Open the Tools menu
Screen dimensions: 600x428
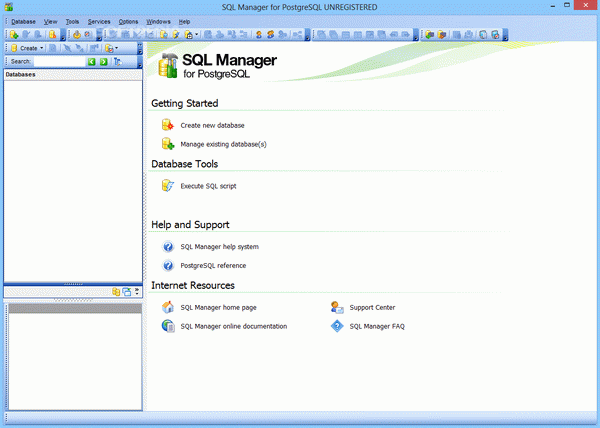pos(72,21)
